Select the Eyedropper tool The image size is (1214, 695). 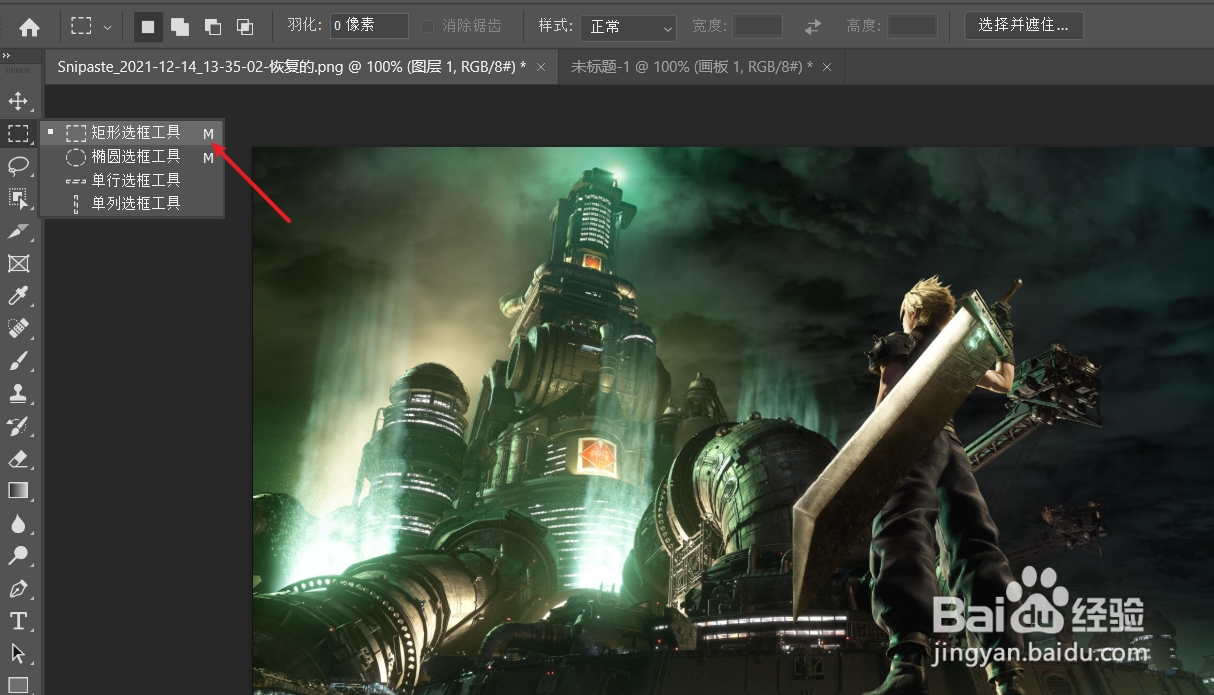point(18,296)
